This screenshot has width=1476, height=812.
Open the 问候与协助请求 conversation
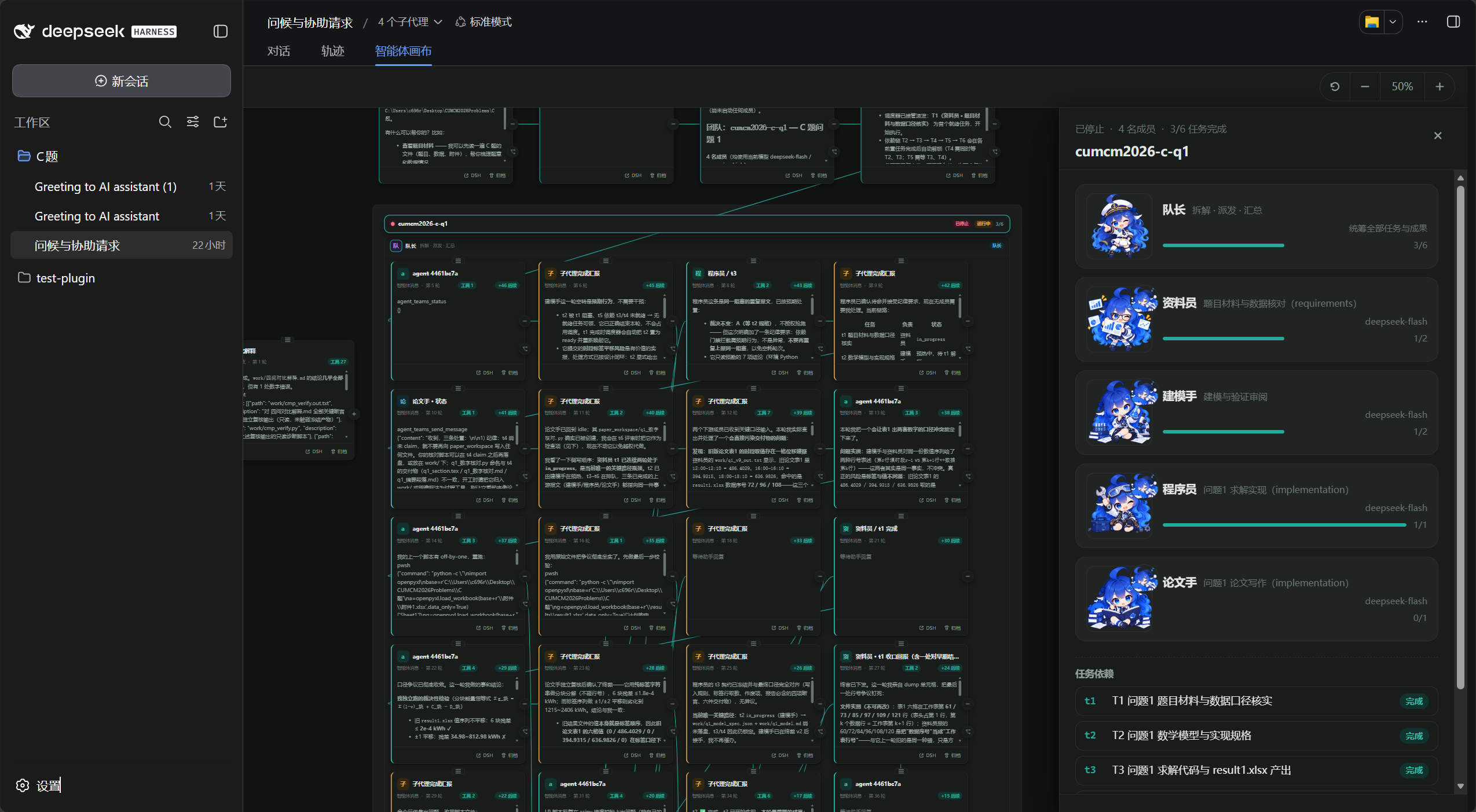click(x=122, y=245)
